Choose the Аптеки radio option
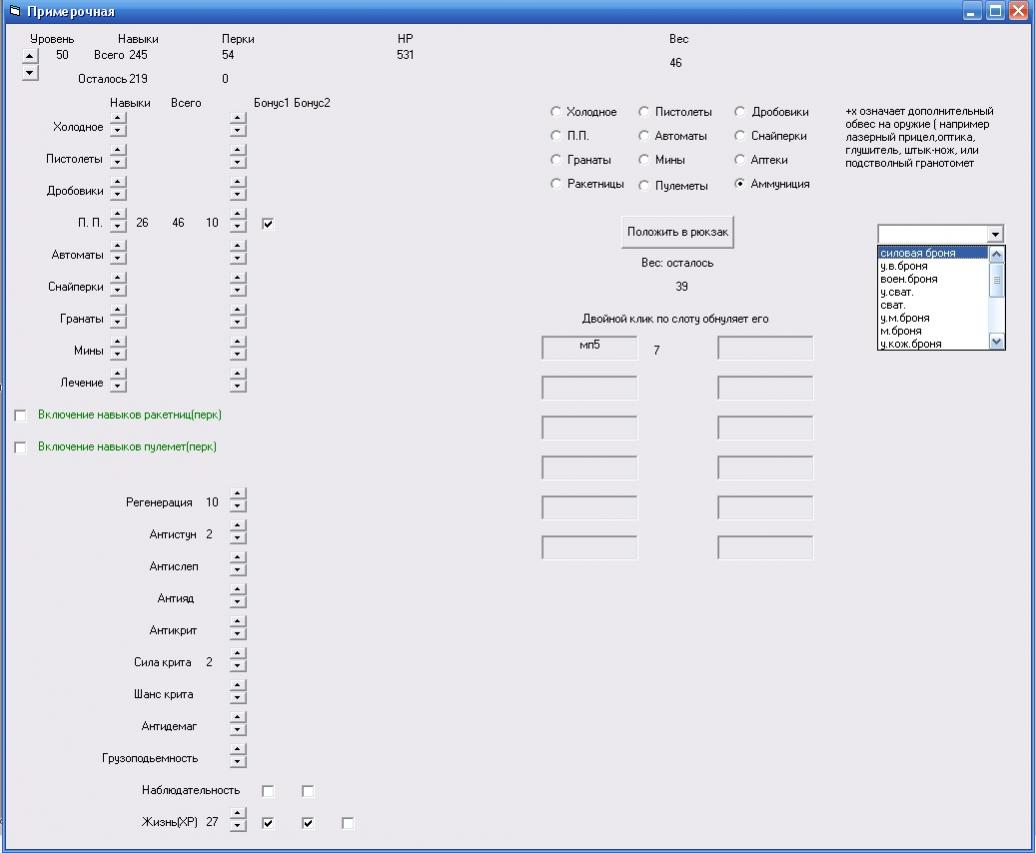The height and width of the screenshot is (853, 1036). (741, 160)
